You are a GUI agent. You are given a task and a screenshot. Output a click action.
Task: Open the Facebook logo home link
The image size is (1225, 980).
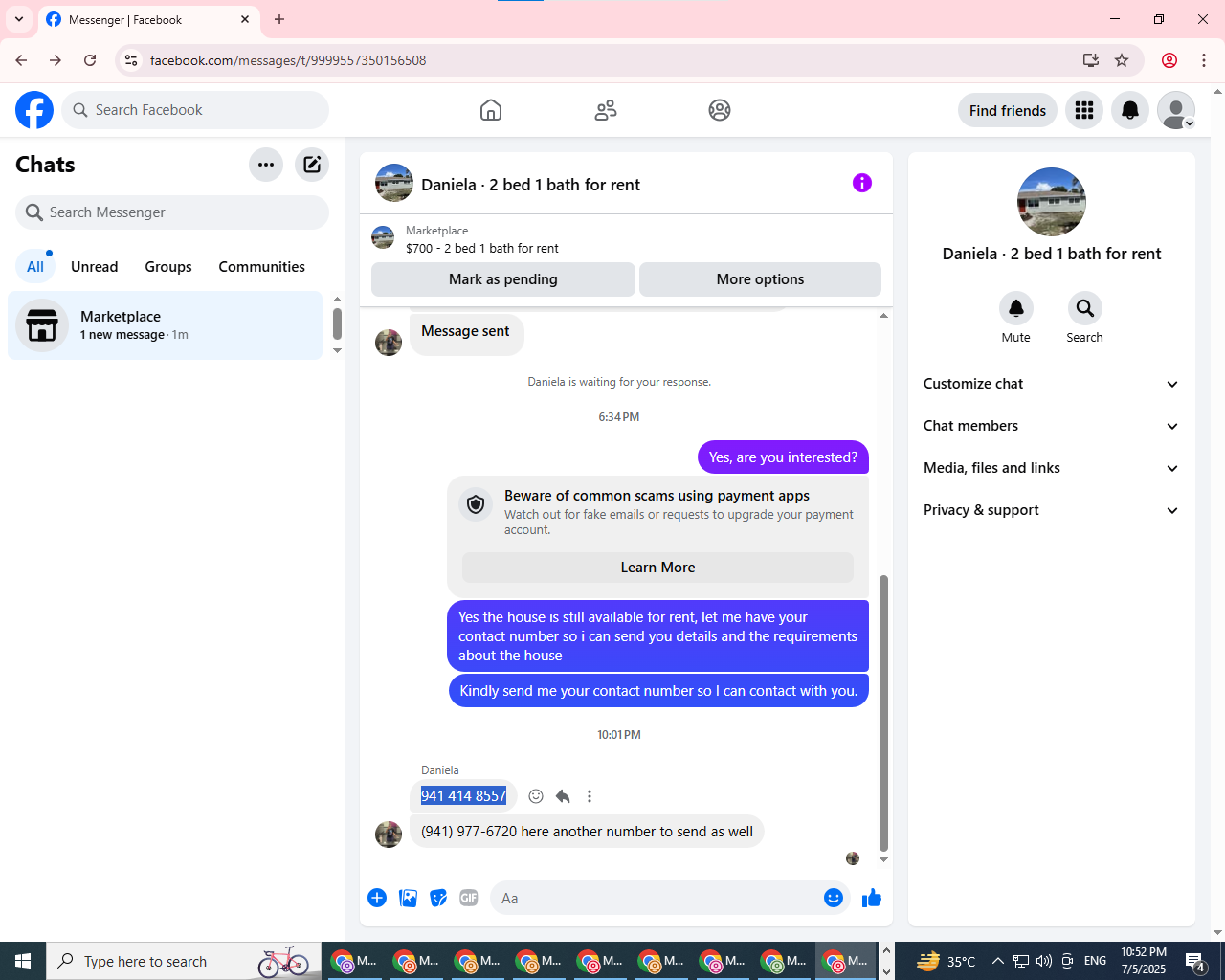tap(34, 110)
